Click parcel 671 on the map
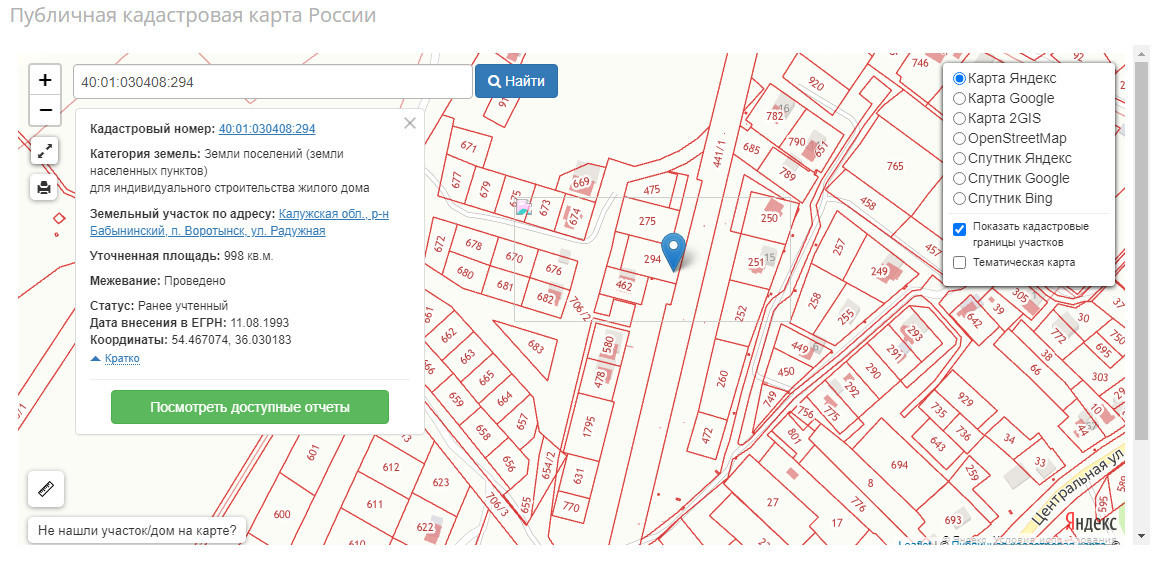 point(468,146)
